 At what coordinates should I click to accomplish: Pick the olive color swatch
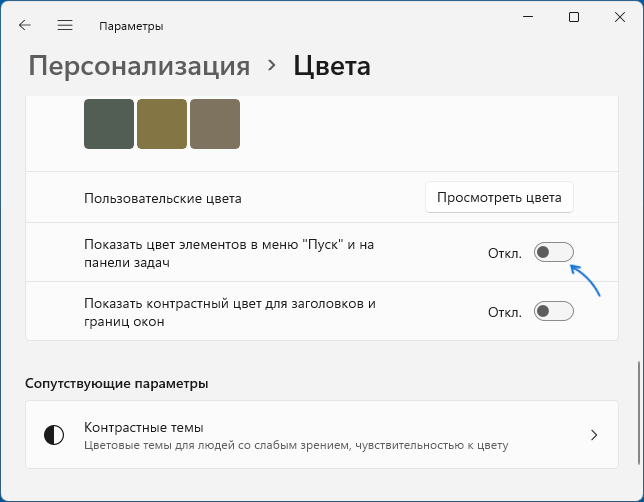point(162,124)
